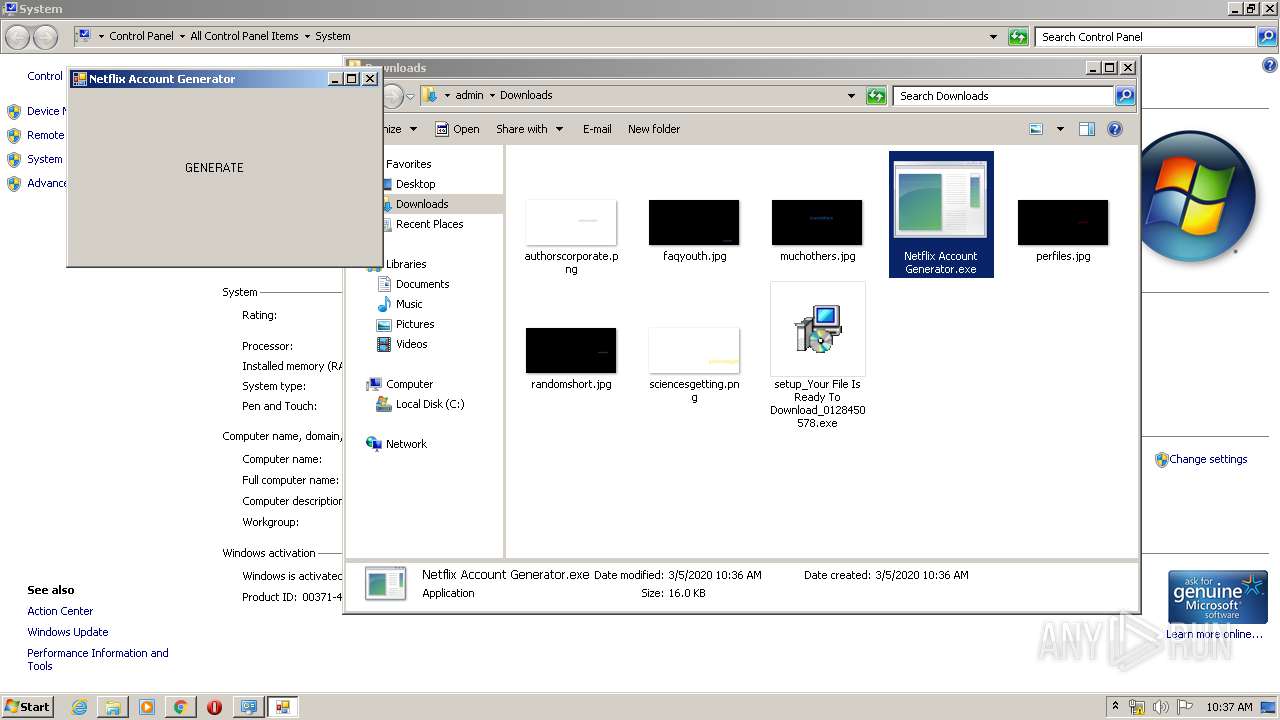
Task: Click Open in the Explorer toolbar
Action: [x=457, y=129]
